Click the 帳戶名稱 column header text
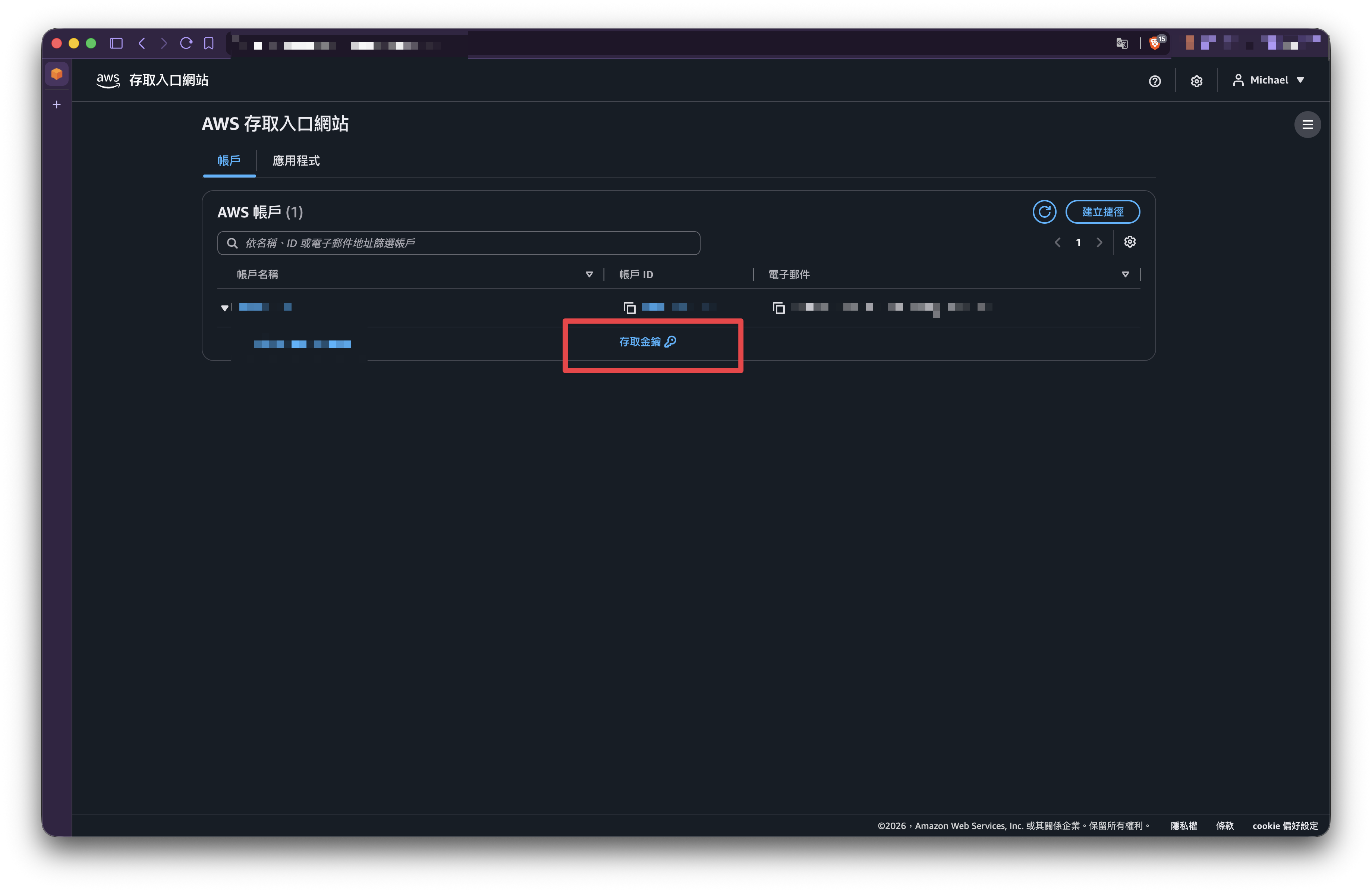 257,274
